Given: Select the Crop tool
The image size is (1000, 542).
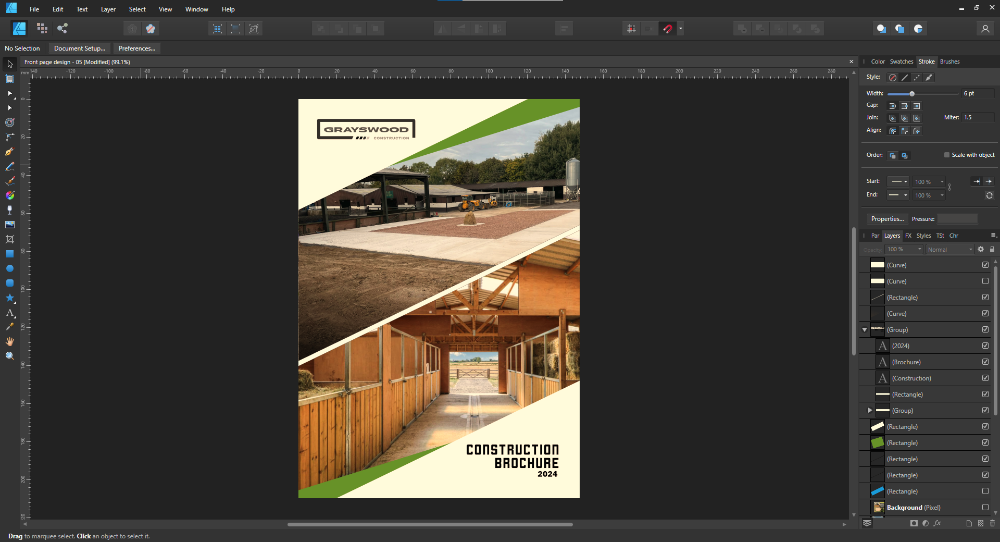Looking at the screenshot, I should (10, 239).
